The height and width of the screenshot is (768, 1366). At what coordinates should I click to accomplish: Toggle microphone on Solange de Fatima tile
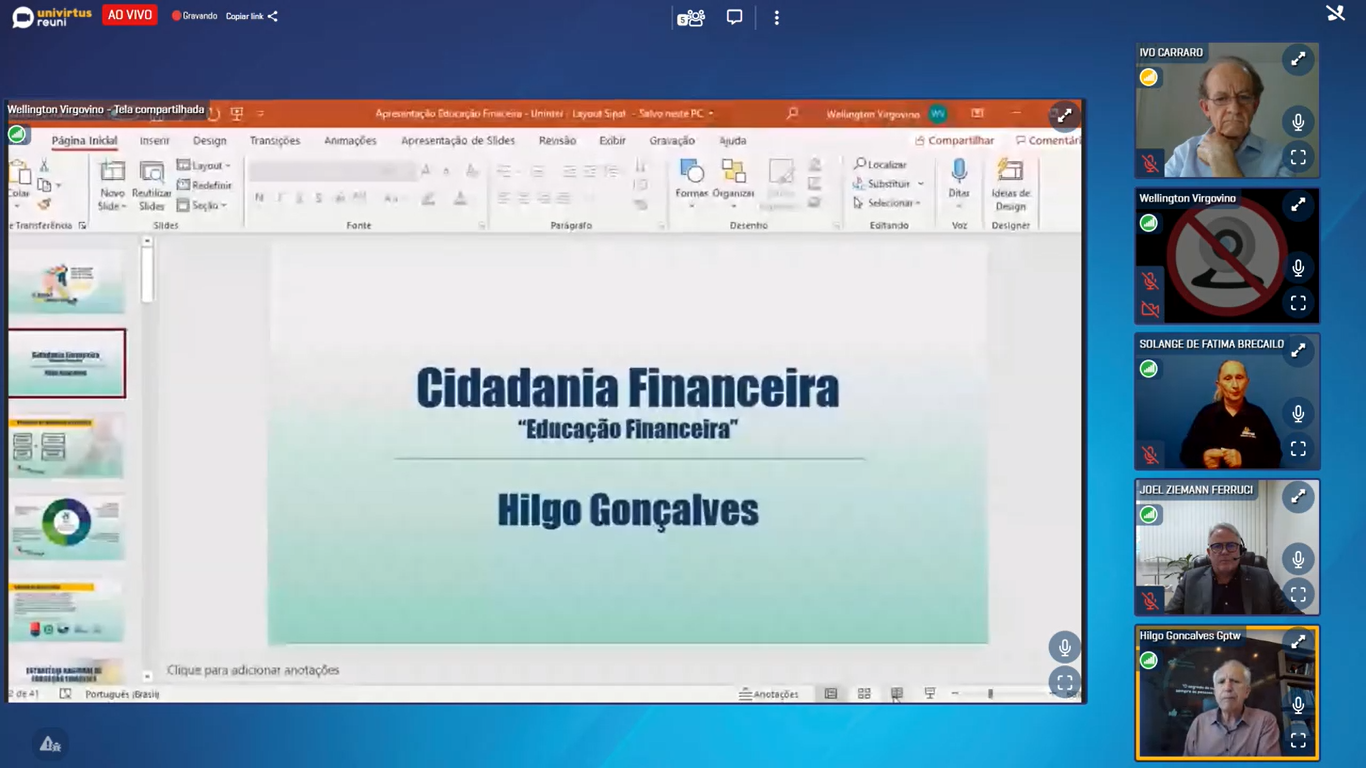(x=1297, y=413)
